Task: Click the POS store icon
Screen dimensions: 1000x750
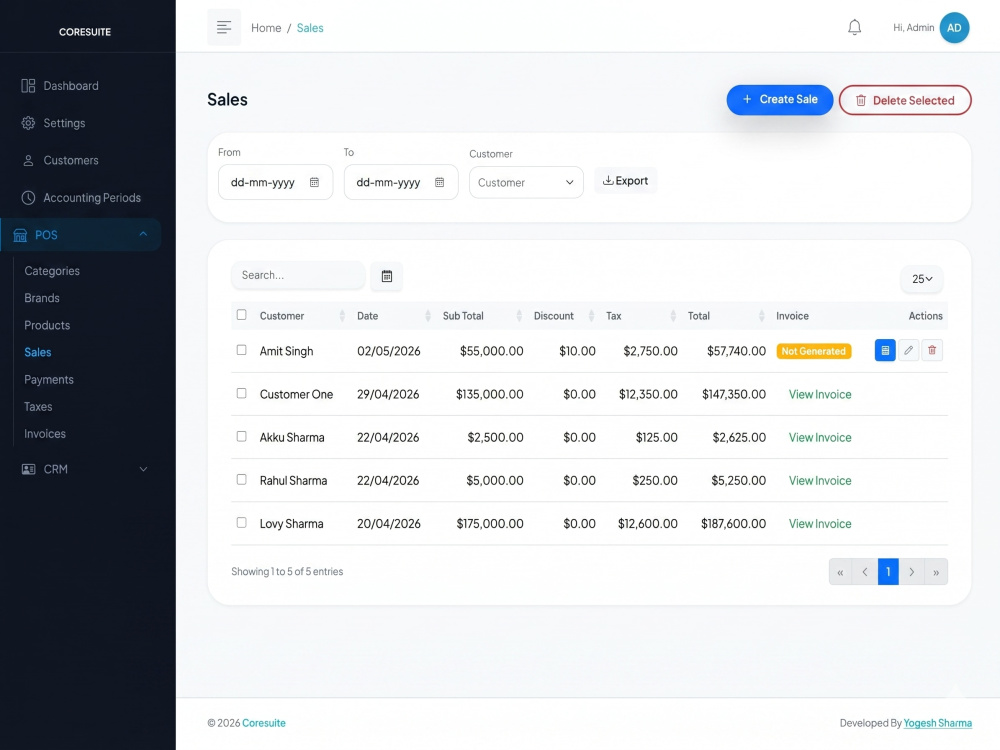Action: (20, 235)
